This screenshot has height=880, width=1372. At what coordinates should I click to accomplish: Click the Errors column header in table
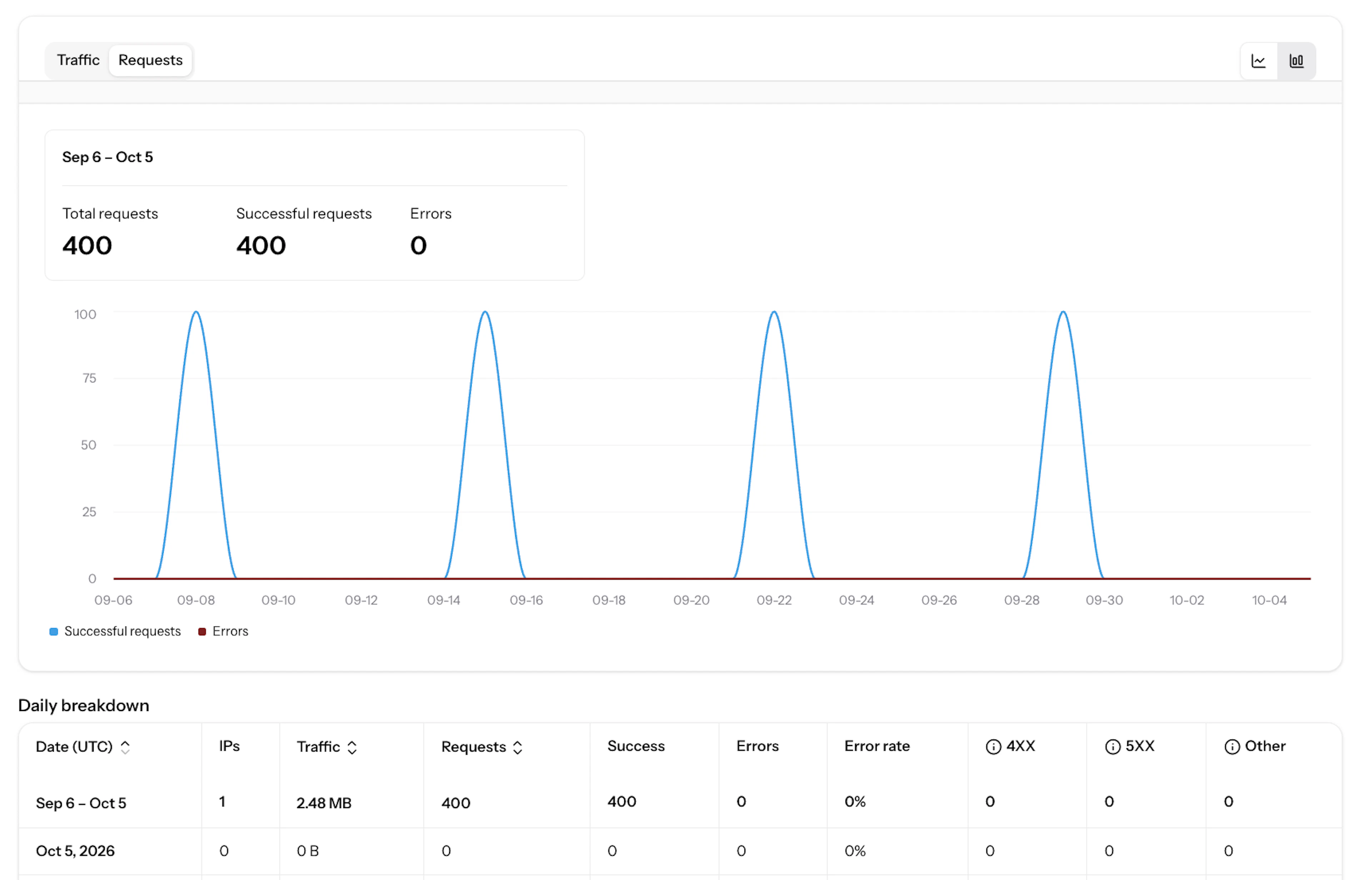pyautogui.click(x=757, y=746)
